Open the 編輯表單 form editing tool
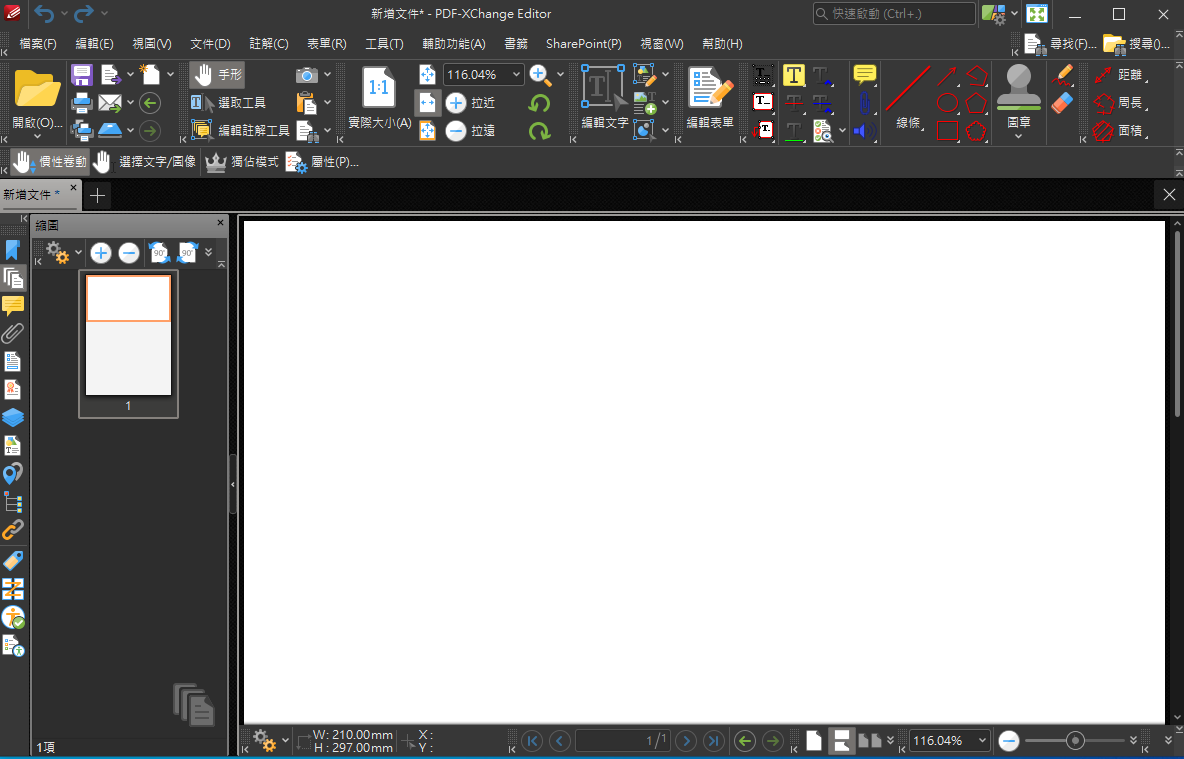The width and height of the screenshot is (1184, 759). click(710, 93)
